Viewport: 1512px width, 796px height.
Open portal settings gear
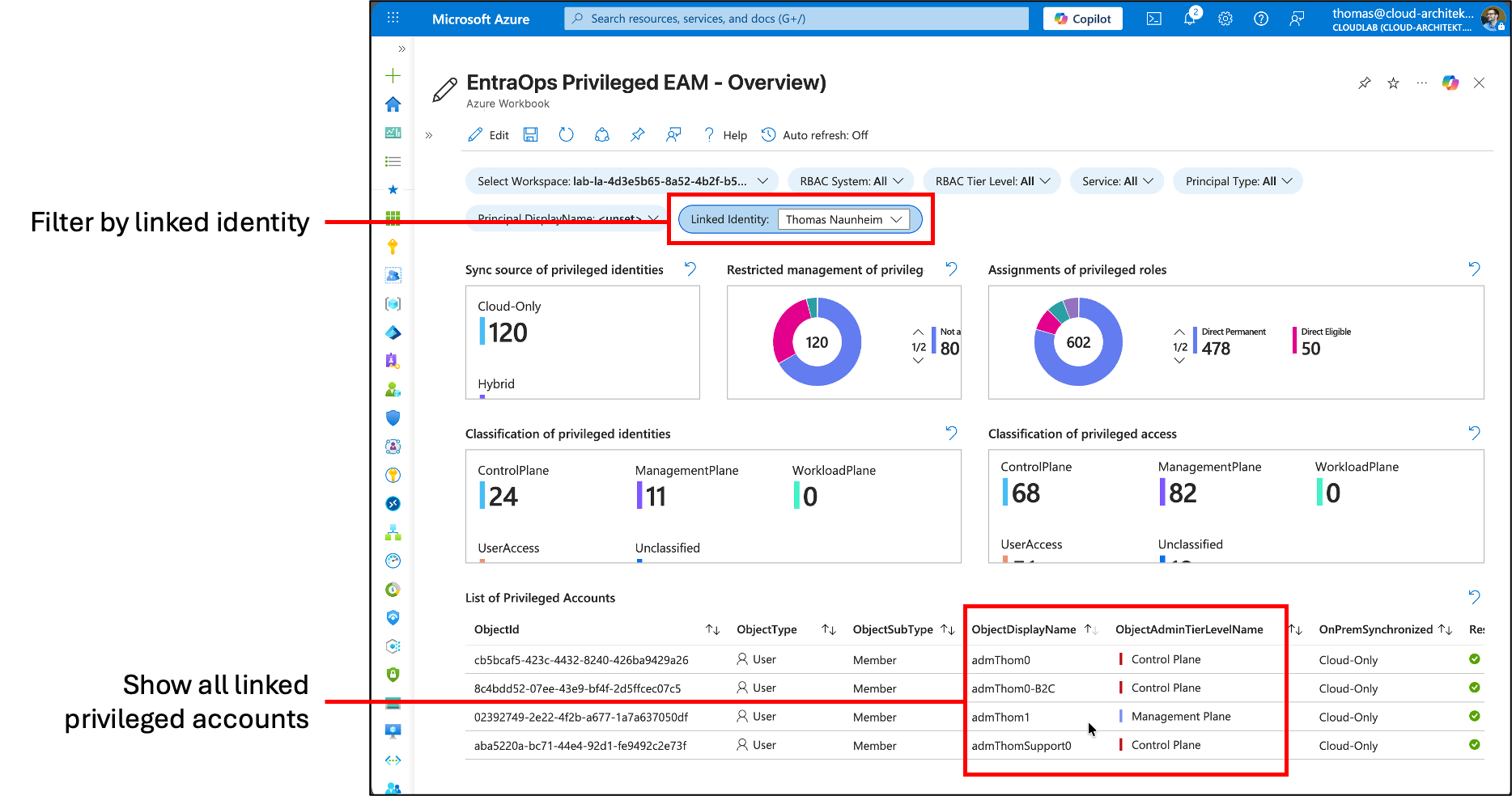click(x=1225, y=19)
